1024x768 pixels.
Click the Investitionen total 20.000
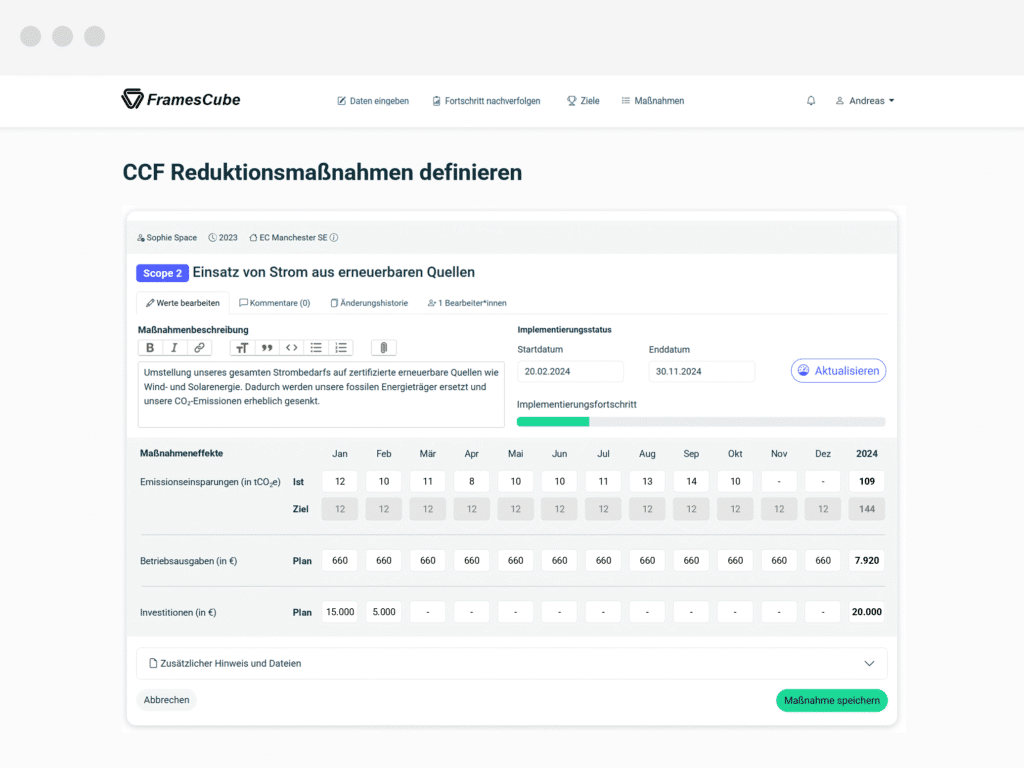pyautogui.click(x=867, y=612)
